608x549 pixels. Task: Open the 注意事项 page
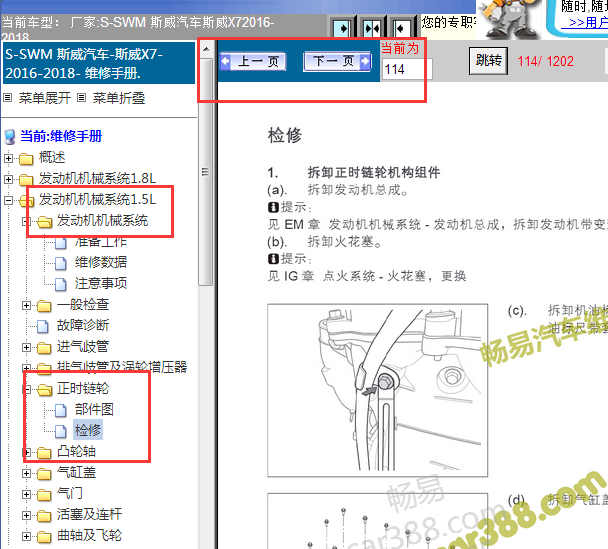[101, 283]
